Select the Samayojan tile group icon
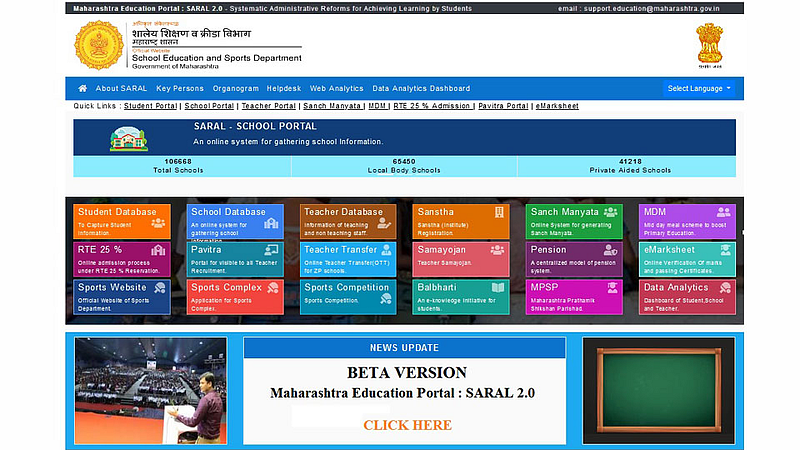 (497, 249)
